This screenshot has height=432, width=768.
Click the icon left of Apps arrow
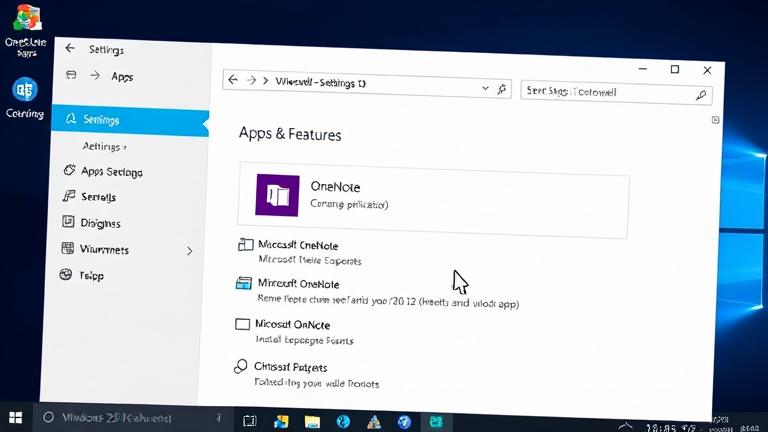pos(71,74)
